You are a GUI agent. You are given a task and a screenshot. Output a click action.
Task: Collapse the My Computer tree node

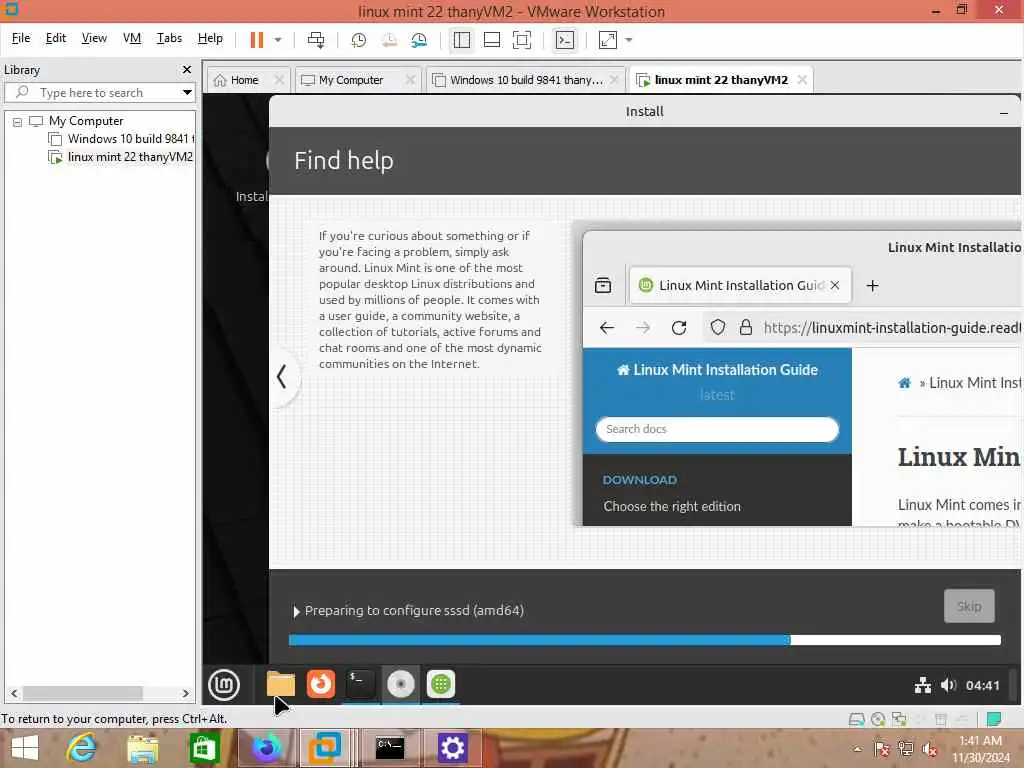[18, 121]
